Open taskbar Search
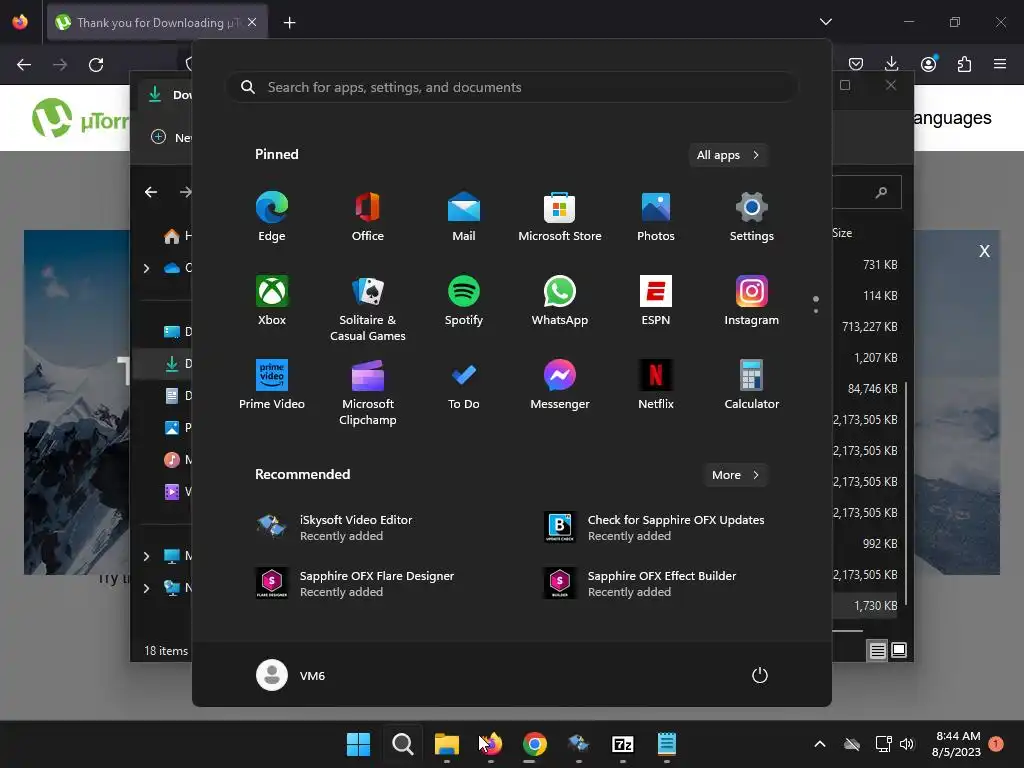1024x768 pixels. (402, 744)
